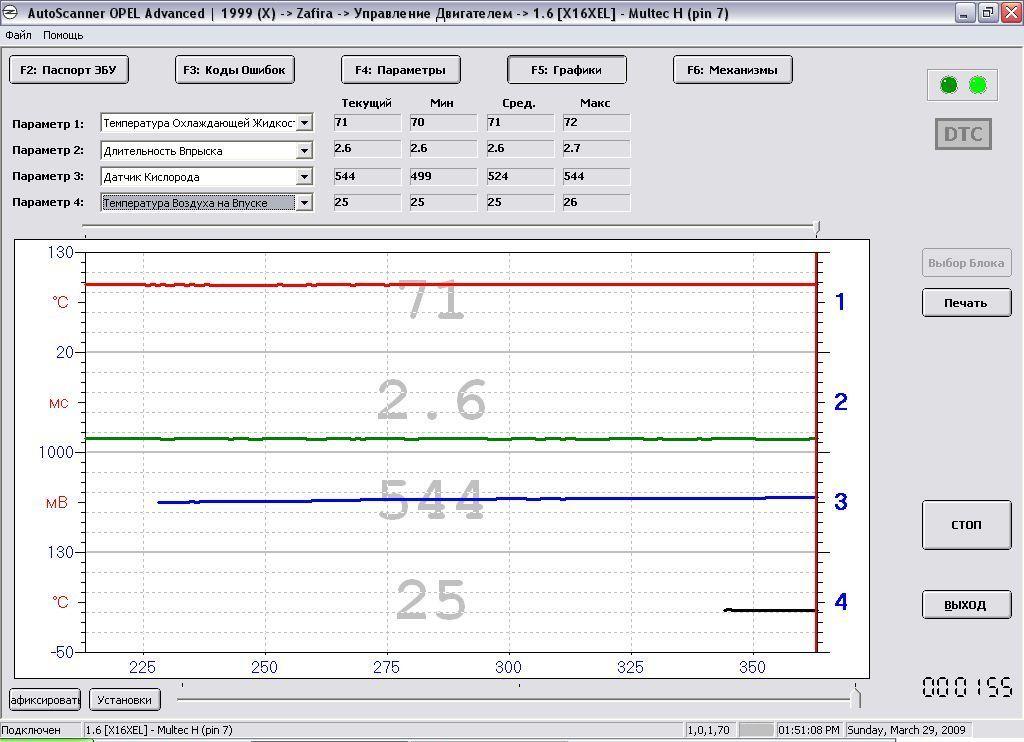
Task: Open the Параметр 3 oxygen sensor dropdown
Action: pyautogui.click(x=304, y=177)
